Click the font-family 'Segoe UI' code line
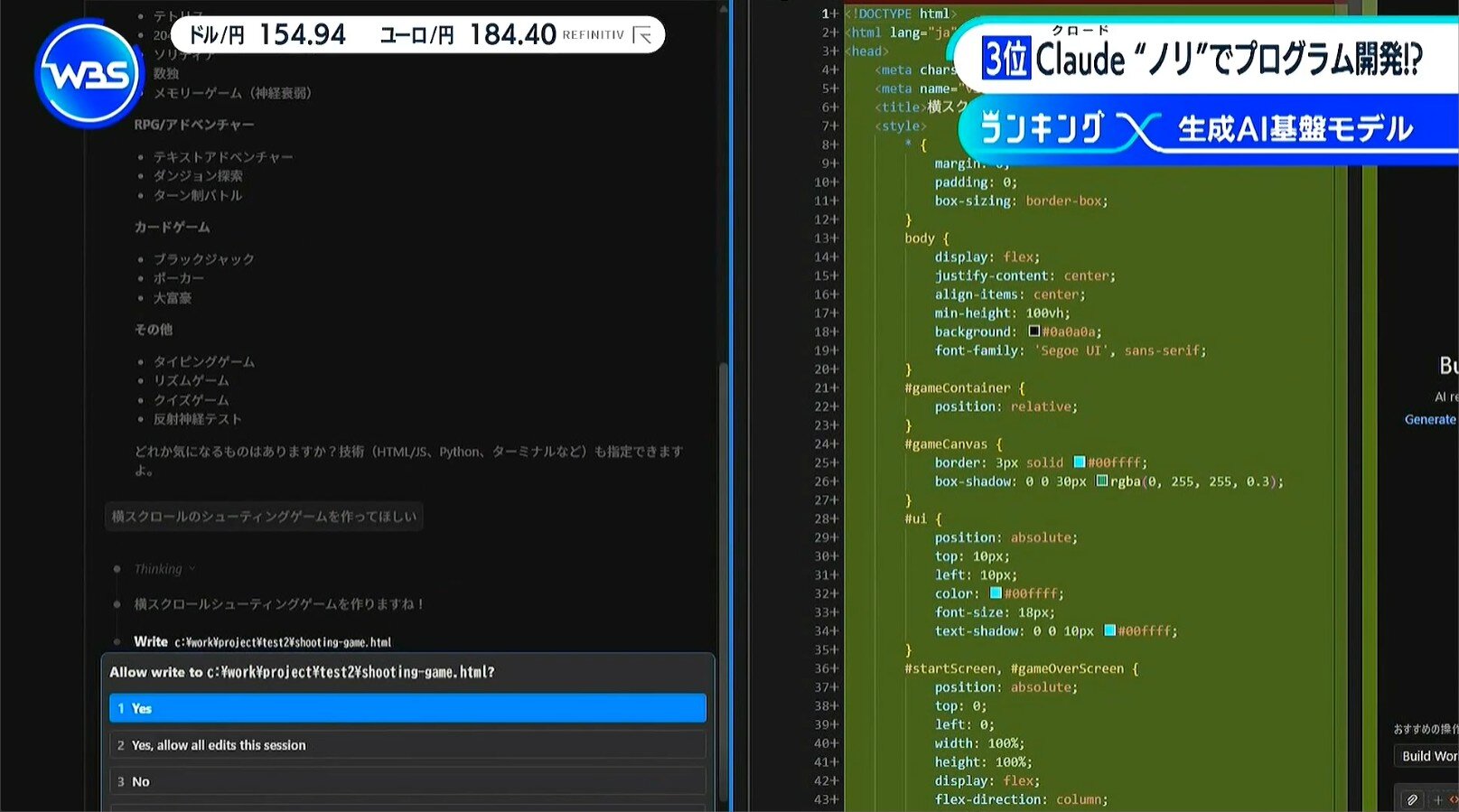 click(x=1071, y=350)
